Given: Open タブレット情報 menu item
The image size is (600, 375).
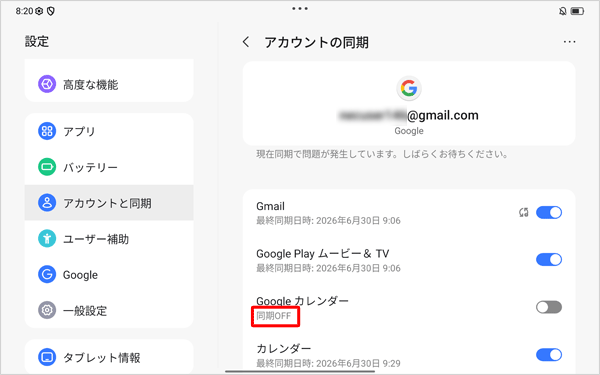Looking at the screenshot, I should coord(109,357).
